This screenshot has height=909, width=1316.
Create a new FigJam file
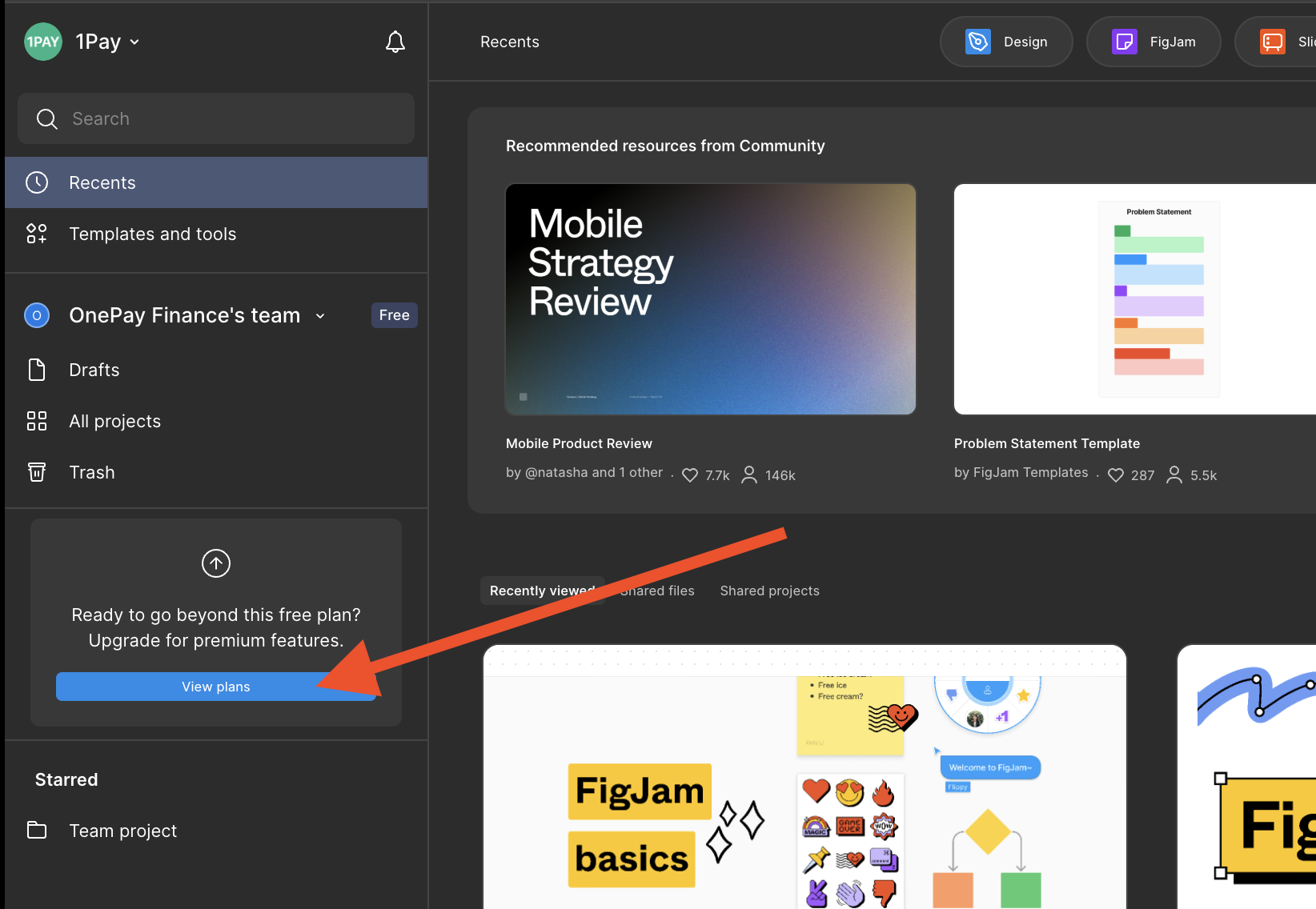tap(1154, 42)
